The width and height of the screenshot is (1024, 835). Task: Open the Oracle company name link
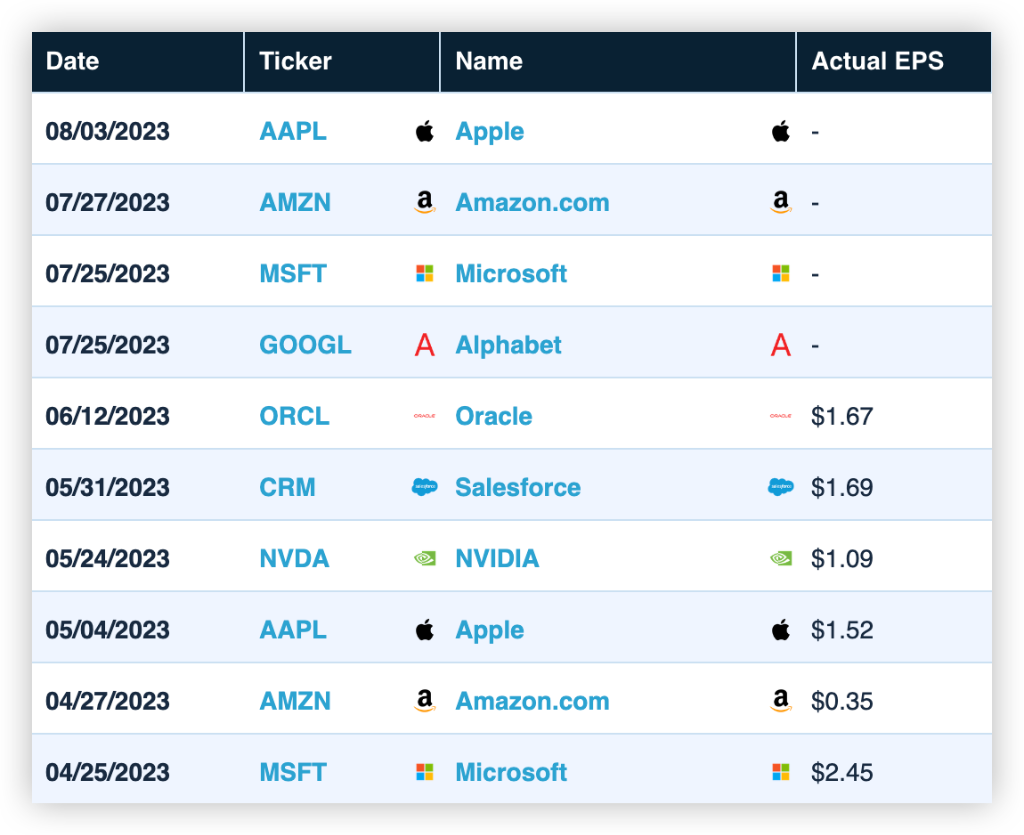(493, 416)
